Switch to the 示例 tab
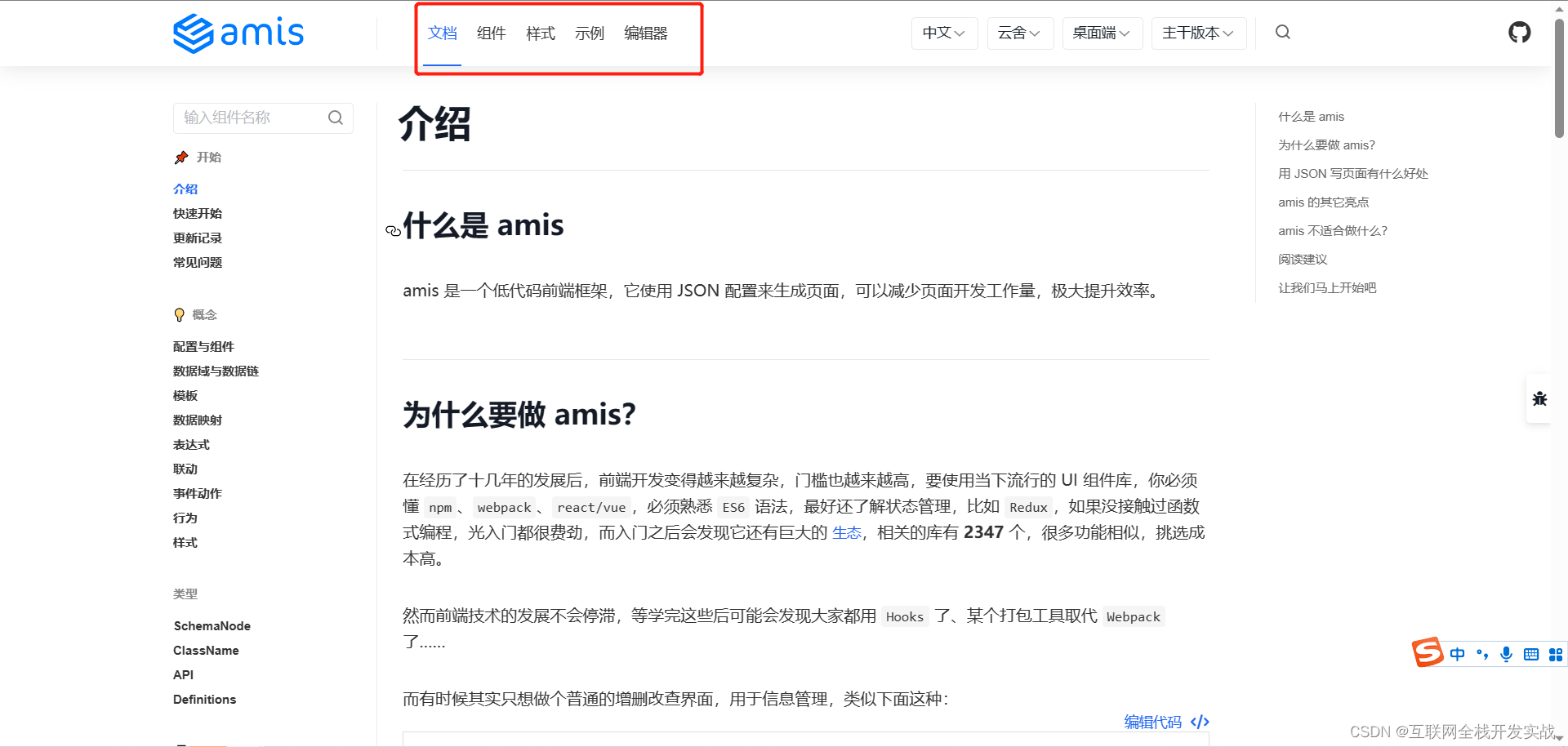This screenshot has width=1568, height=747. pyautogui.click(x=589, y=33)
